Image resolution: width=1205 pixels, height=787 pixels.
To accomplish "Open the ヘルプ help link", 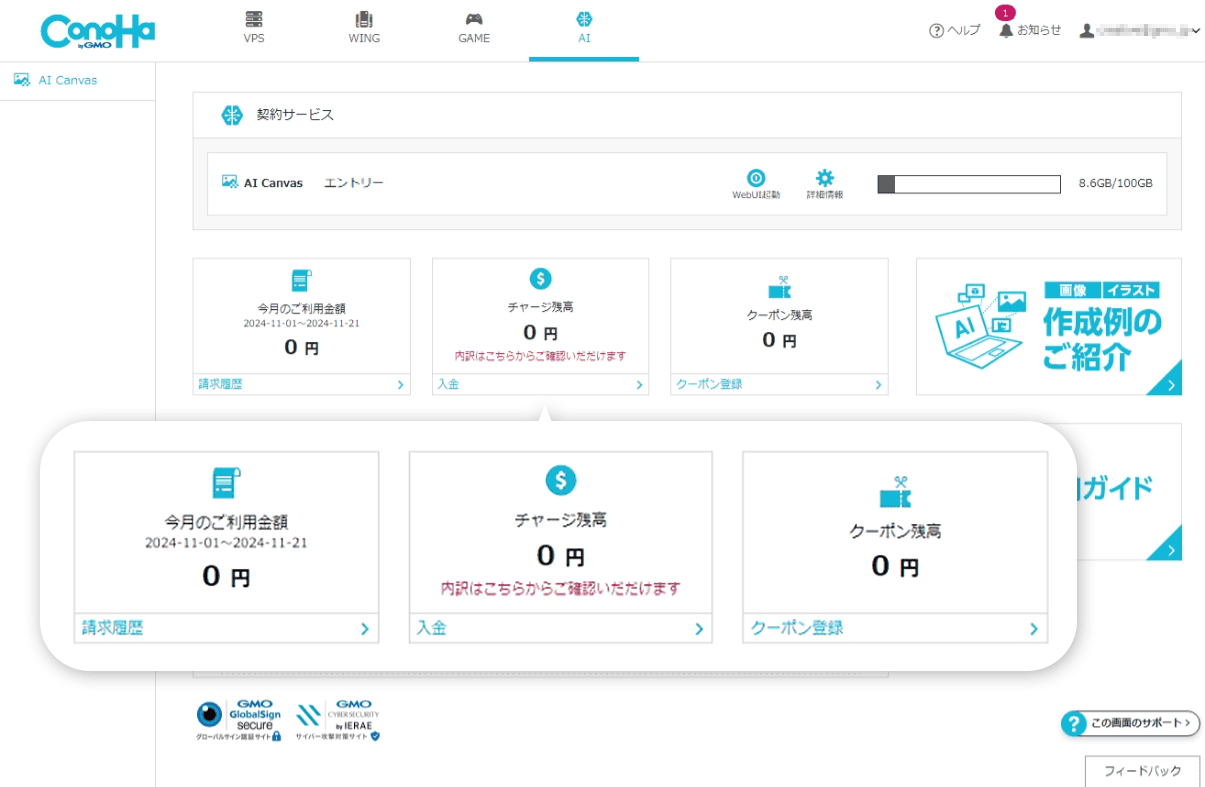I will point(954,31).
